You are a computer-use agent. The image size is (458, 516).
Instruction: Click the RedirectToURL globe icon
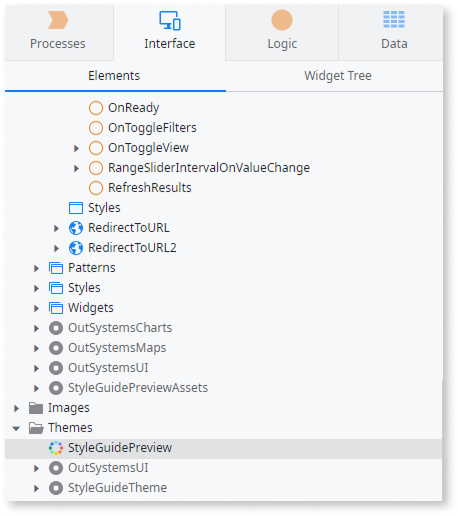click(76, 228)
